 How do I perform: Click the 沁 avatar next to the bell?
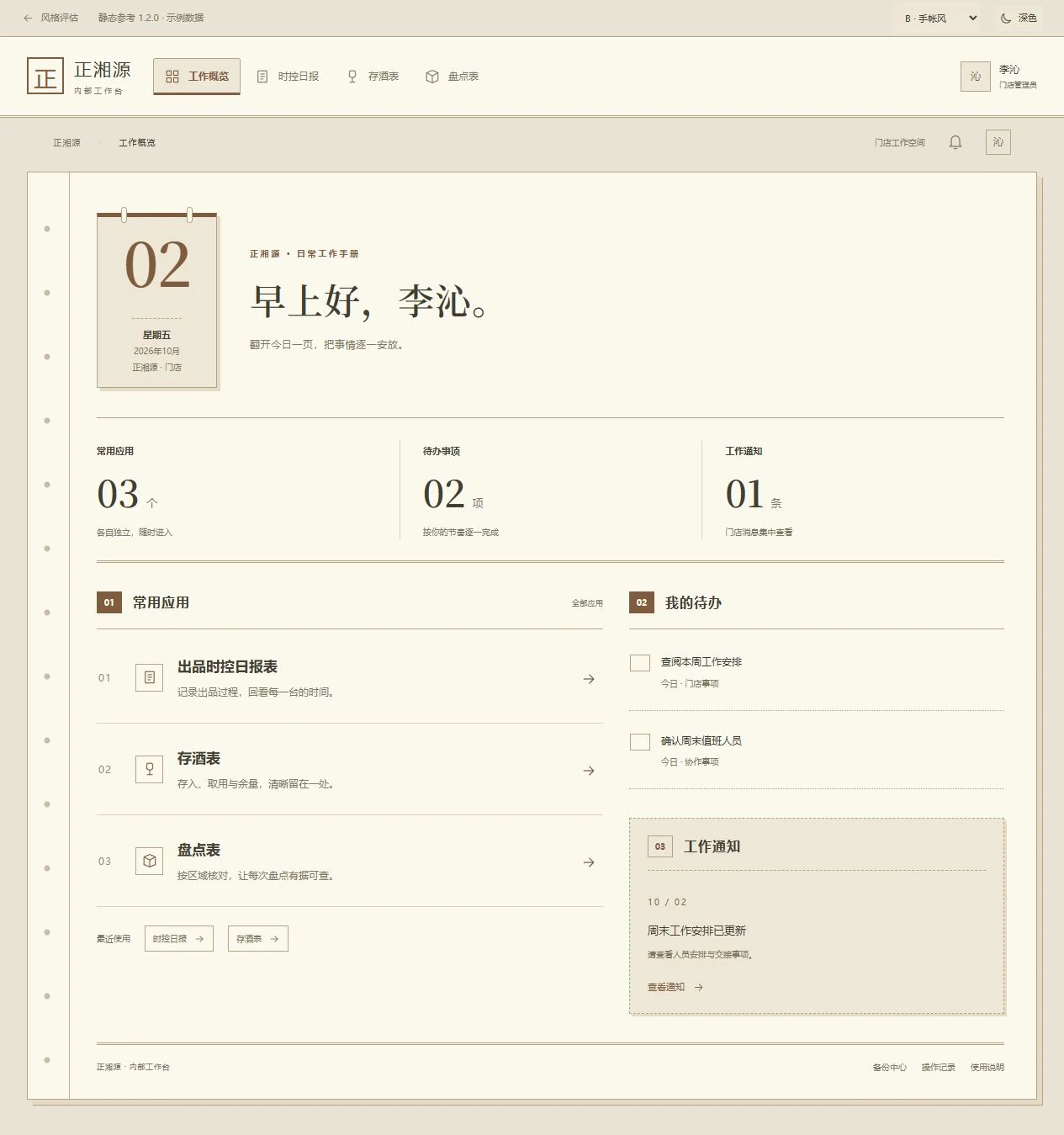[998, 142]
